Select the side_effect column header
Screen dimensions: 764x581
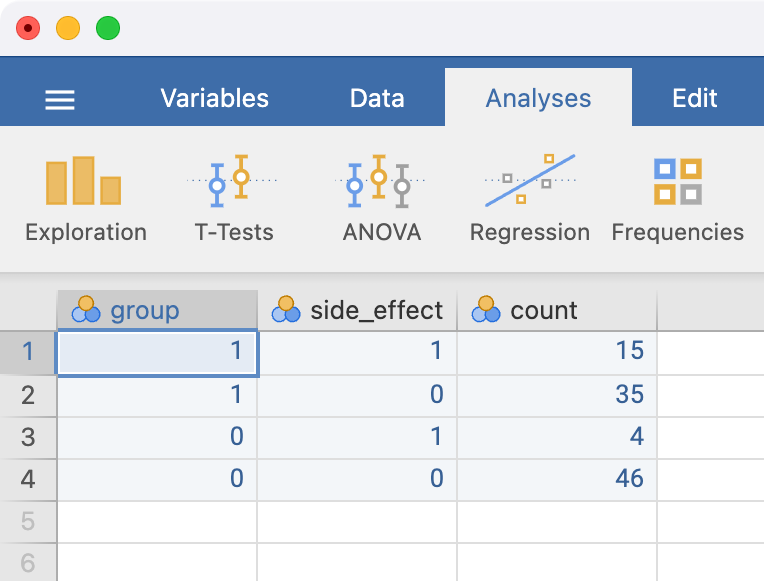375,310
